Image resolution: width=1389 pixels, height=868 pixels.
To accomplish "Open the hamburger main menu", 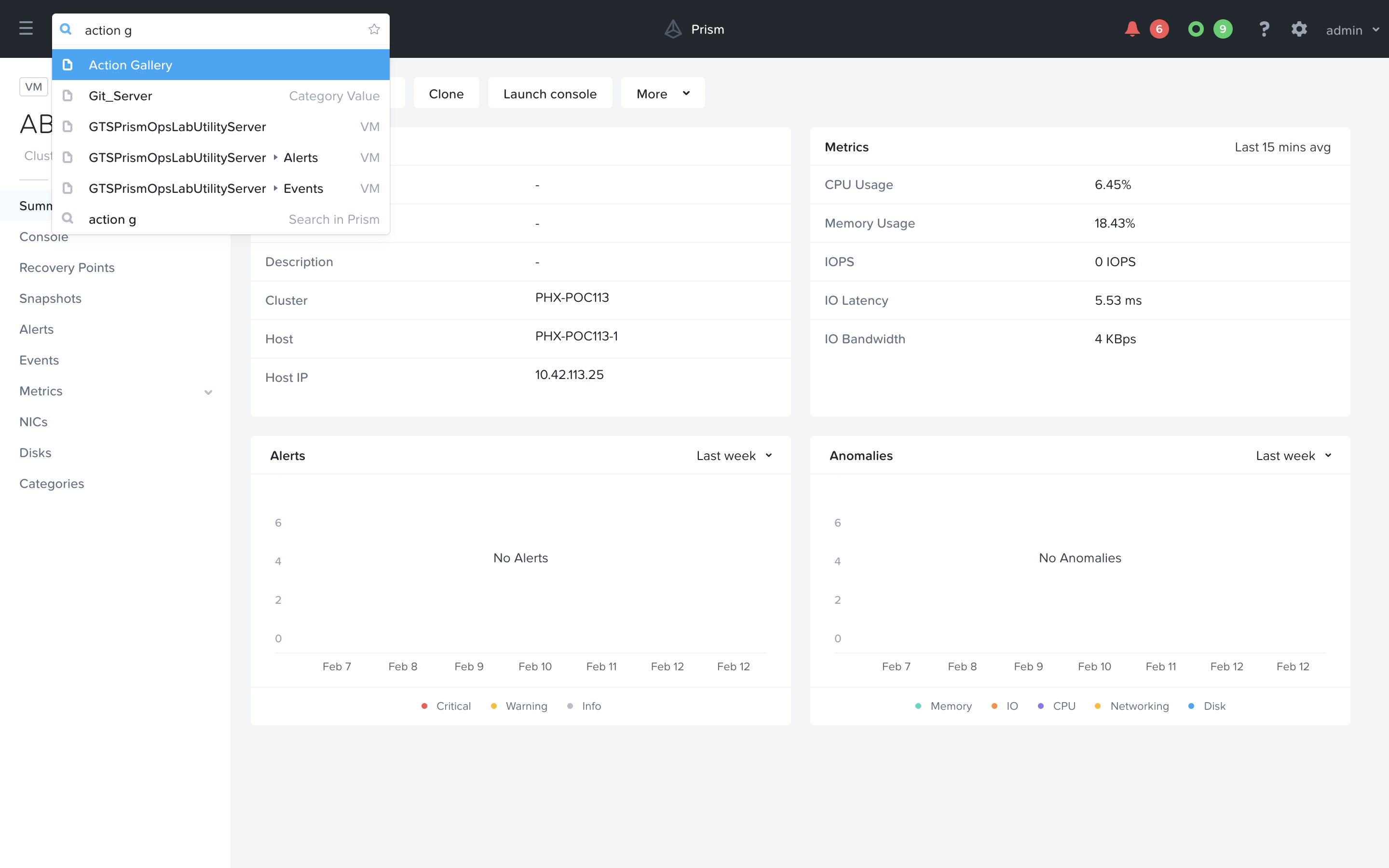I will [x=26, y=29].
